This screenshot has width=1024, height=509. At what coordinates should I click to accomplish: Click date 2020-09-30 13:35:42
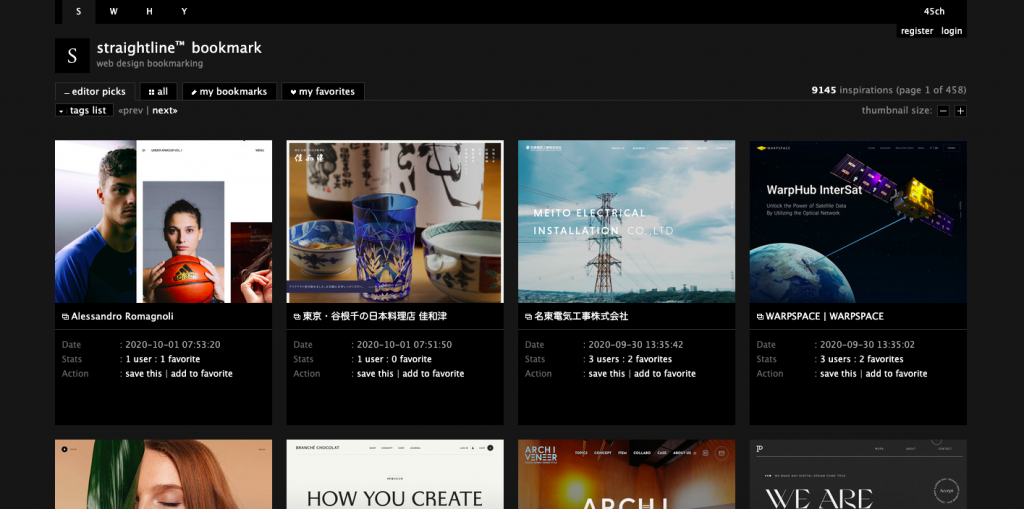(x=636, y=345)
